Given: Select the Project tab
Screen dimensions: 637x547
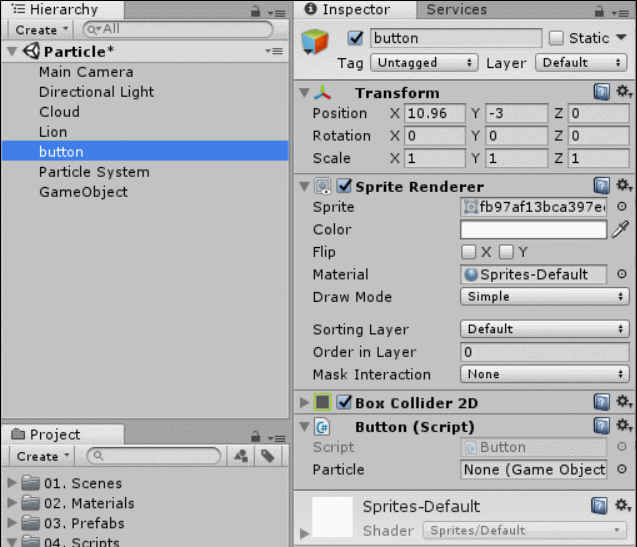Looking at the screenshot, I should click(63, 434).
